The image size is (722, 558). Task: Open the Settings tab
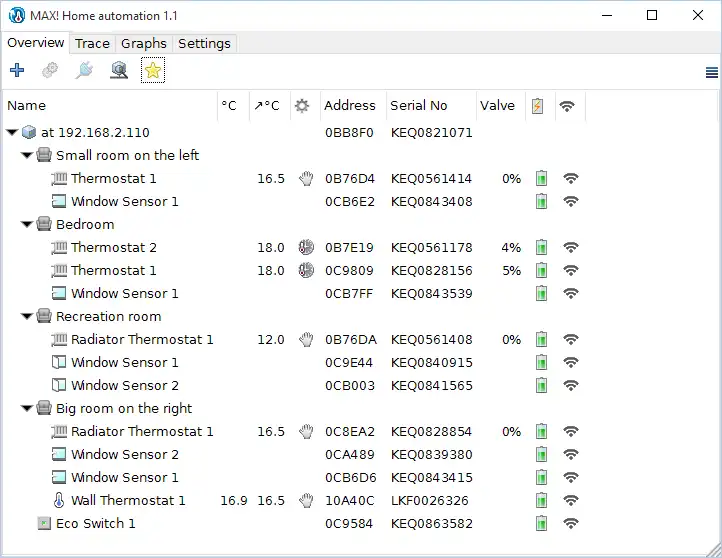204,44
